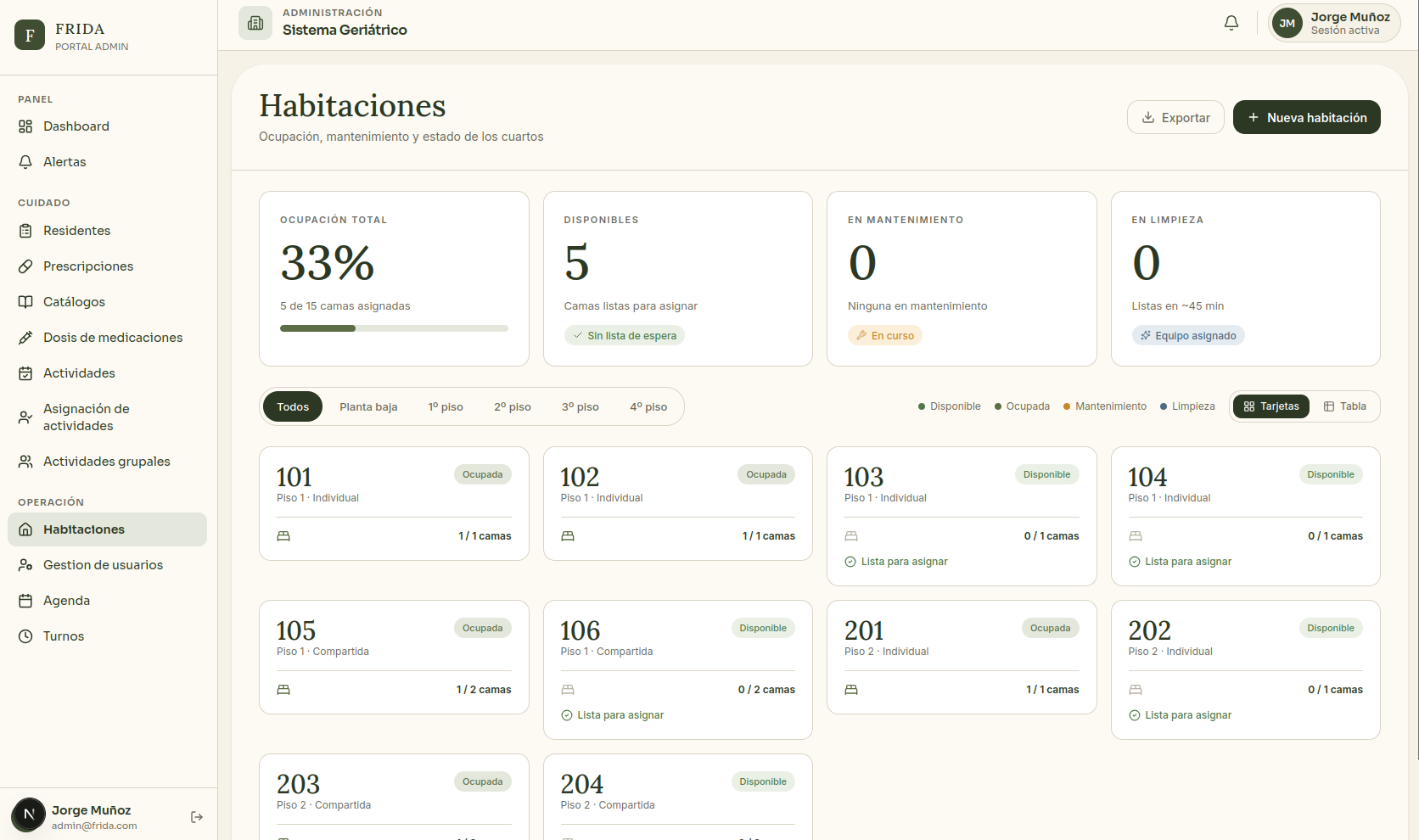The height and width of the screenshot is (840, 1419).
Task: Click the Ocupada badge on room 102
Action: 766,474
